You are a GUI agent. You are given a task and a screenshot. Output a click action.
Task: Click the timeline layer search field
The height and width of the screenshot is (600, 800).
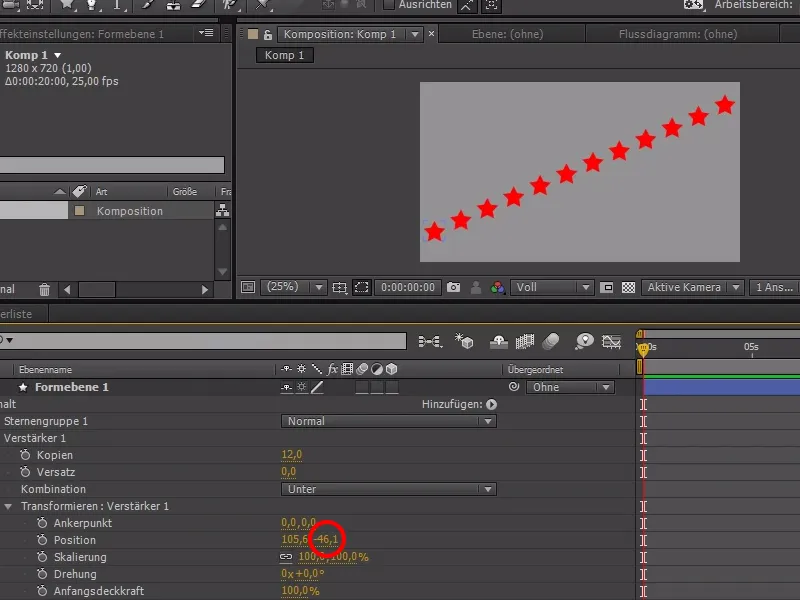(x=203, y=341)
